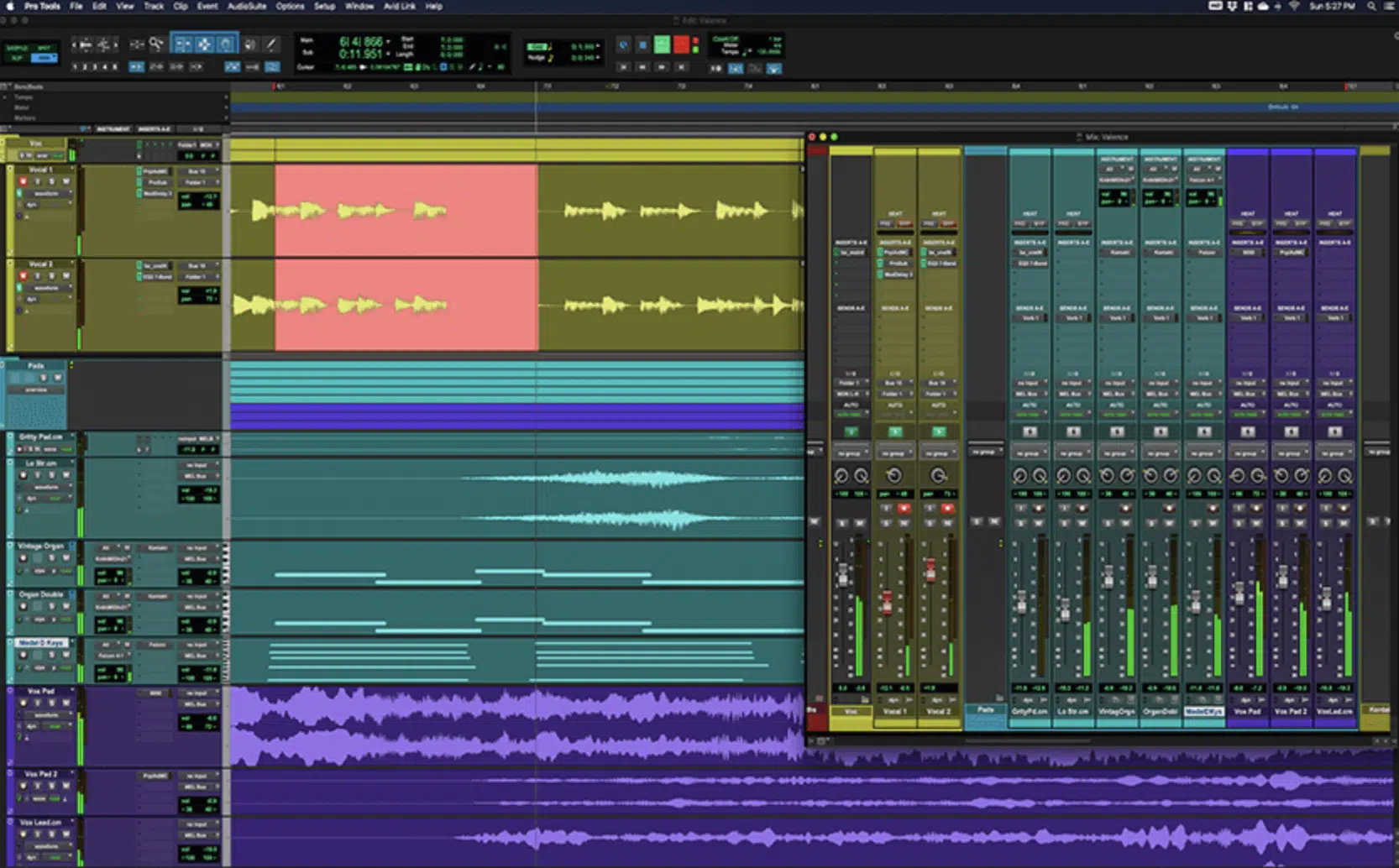Select the ModelDKys channel name in mixer
The height and width of the screenshot is (868, 1399).
pos(1204,711)
